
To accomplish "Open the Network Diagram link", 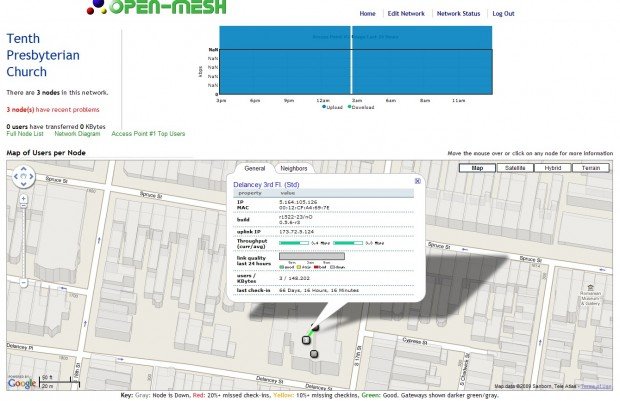I will [77, 134].
